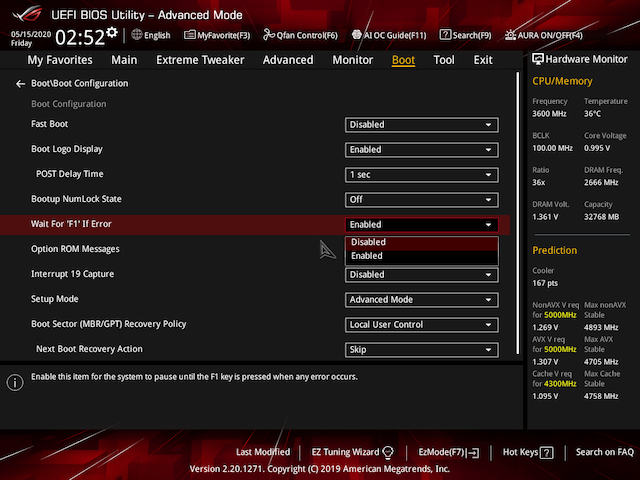Viewport: 640px width, 480px height.
Task: Select the Next Boot Recovery Action label
Action: pos(89,349)
